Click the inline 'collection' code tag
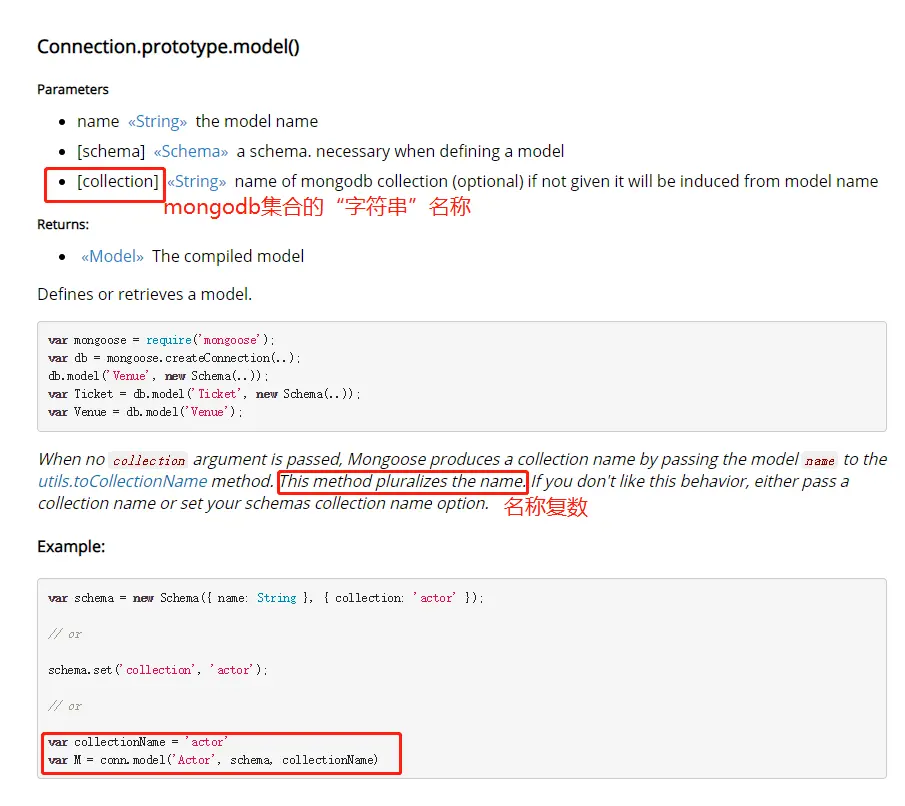905x806 pixels. 148,460
